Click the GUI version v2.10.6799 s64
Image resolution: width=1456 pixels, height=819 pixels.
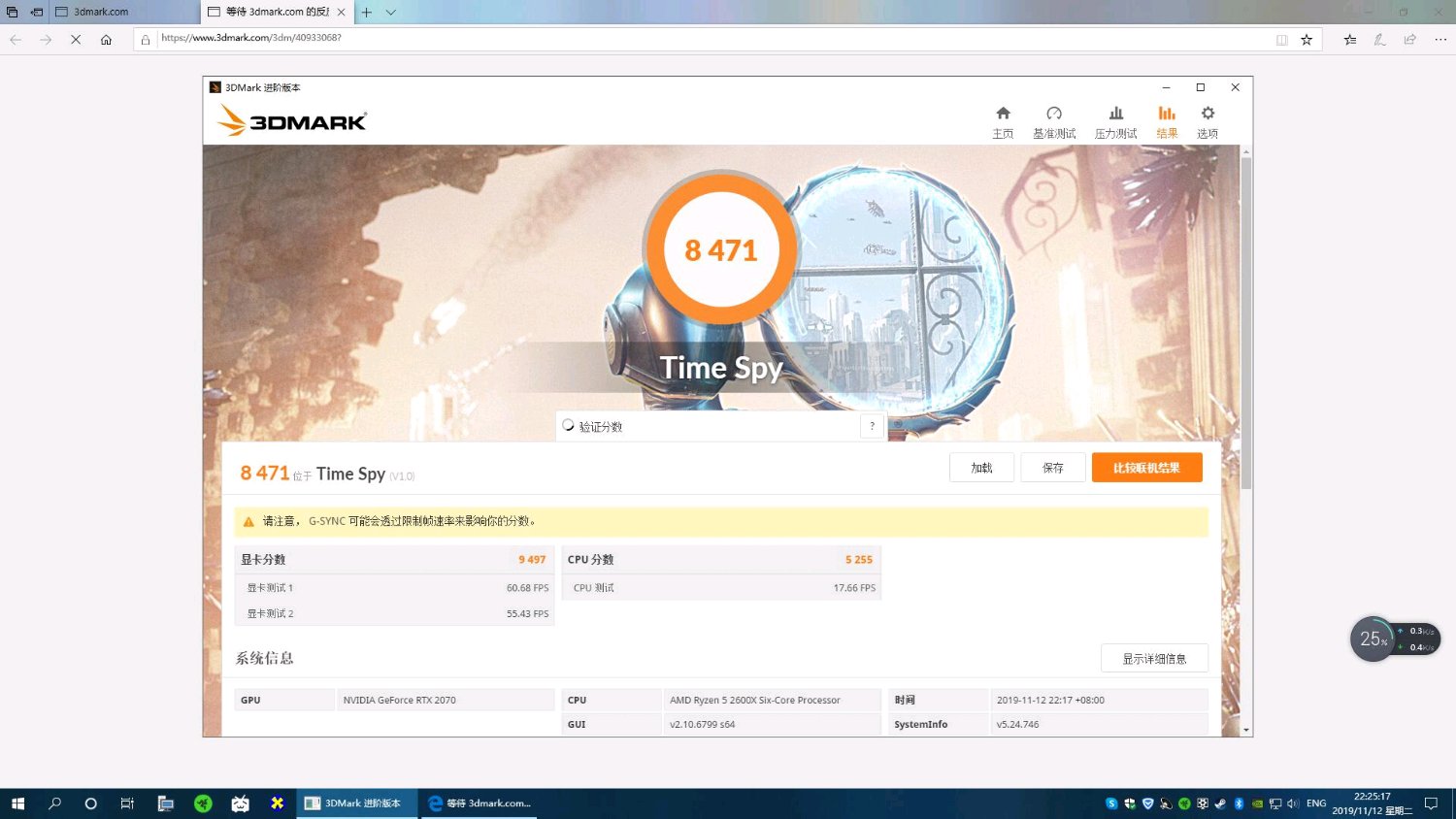click(x=702, y=725)
